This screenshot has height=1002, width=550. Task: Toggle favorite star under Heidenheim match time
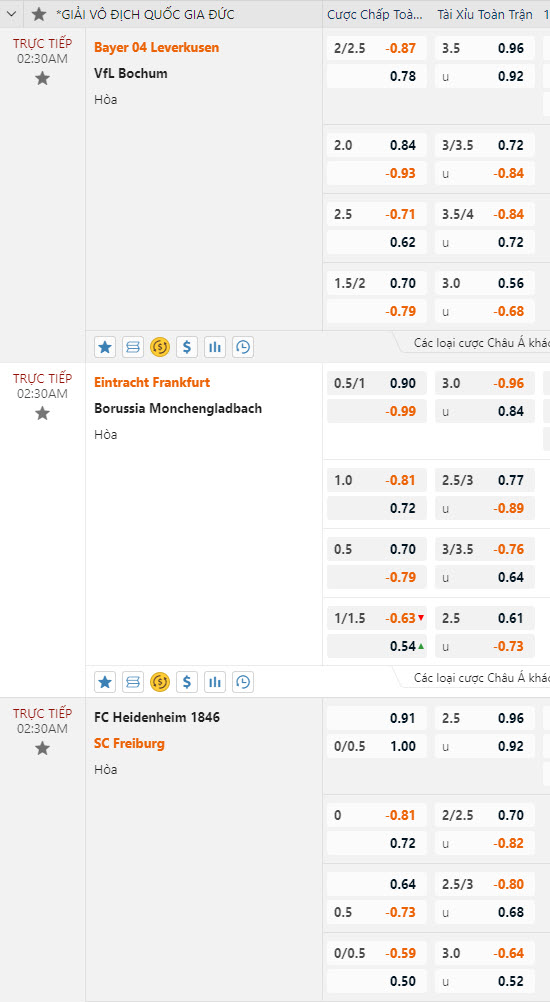pyautogui.click(x=42, y=748)
